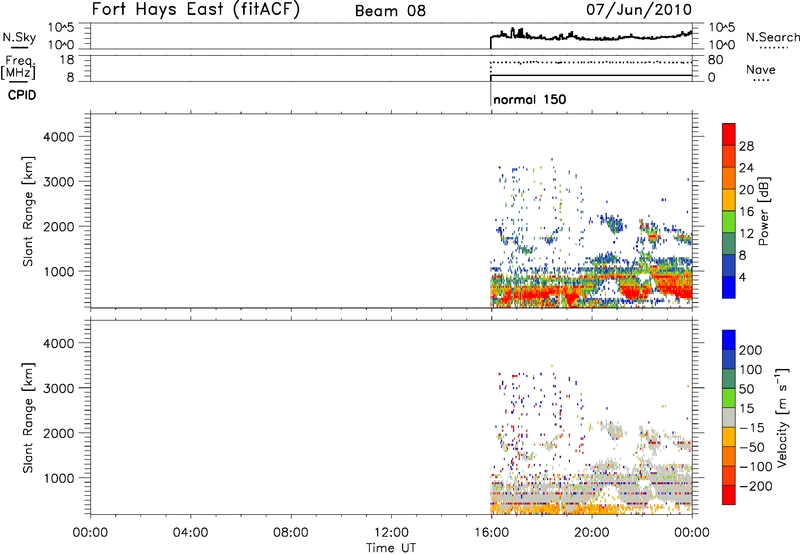Image resolution: width=800 pixels, height=554 pixels.
Task: Click the '200' tick on velocity colorbar
Action: click(751, 350)
